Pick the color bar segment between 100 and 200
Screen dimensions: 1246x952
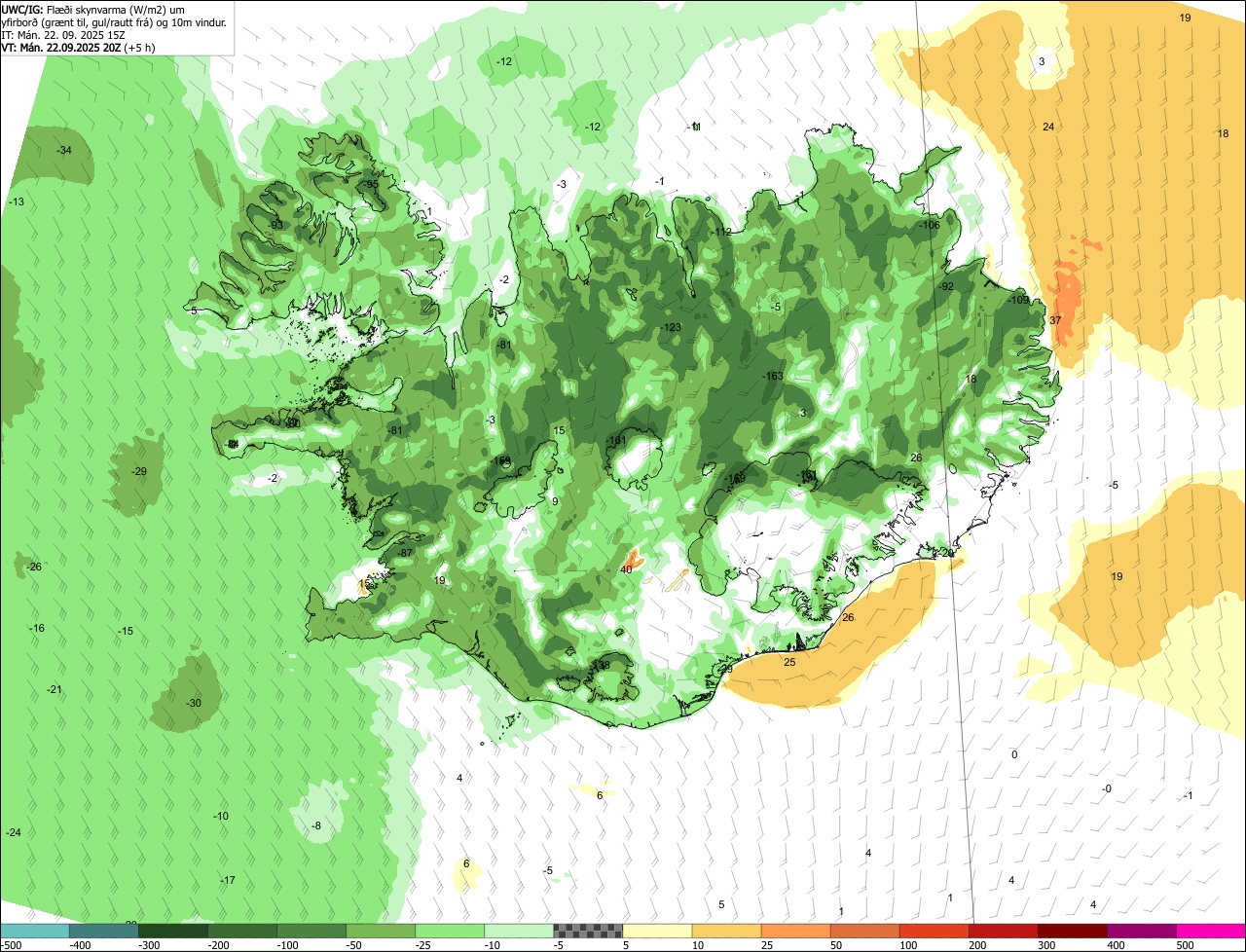point(934,931)
